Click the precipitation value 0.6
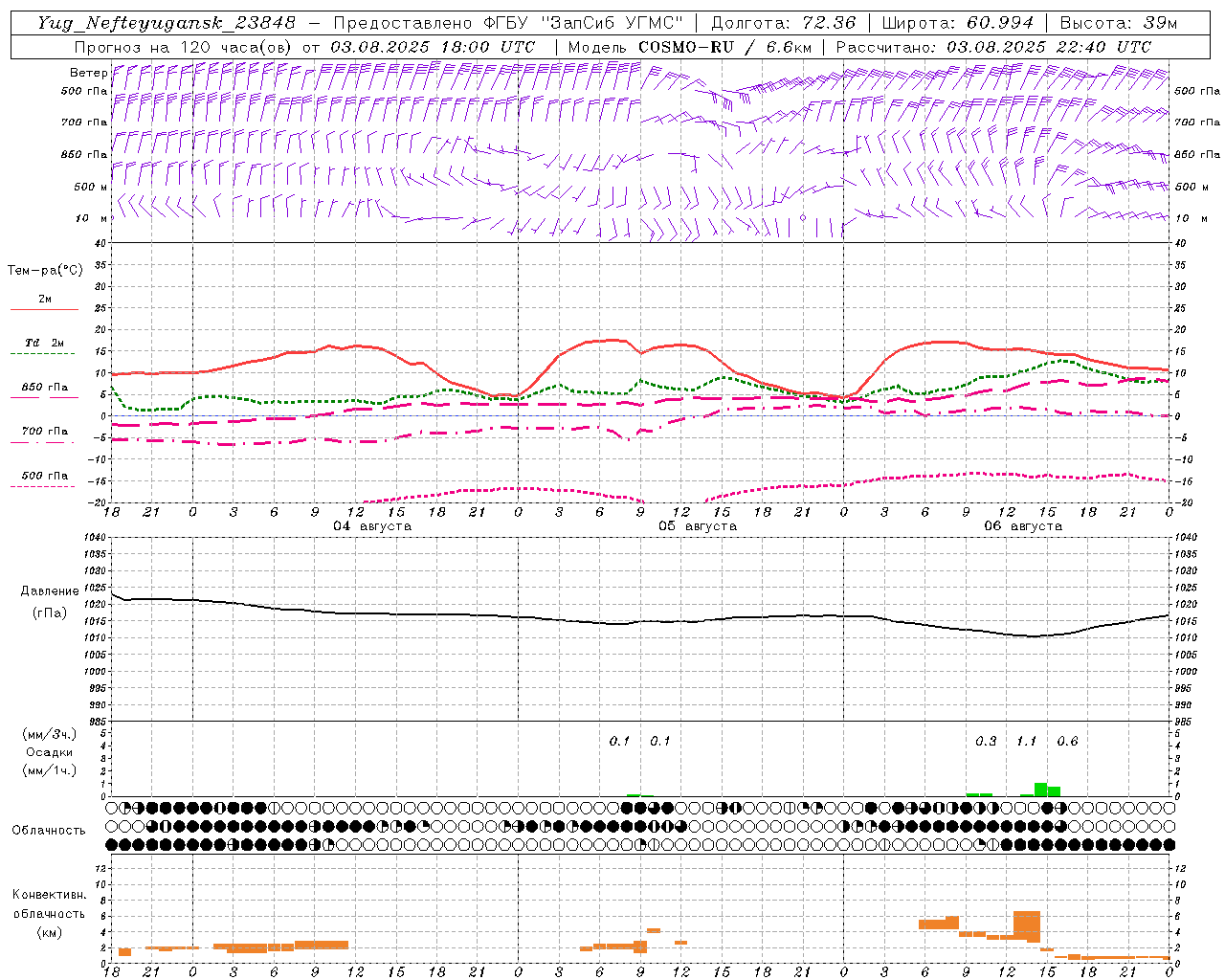 [1067, 742]
